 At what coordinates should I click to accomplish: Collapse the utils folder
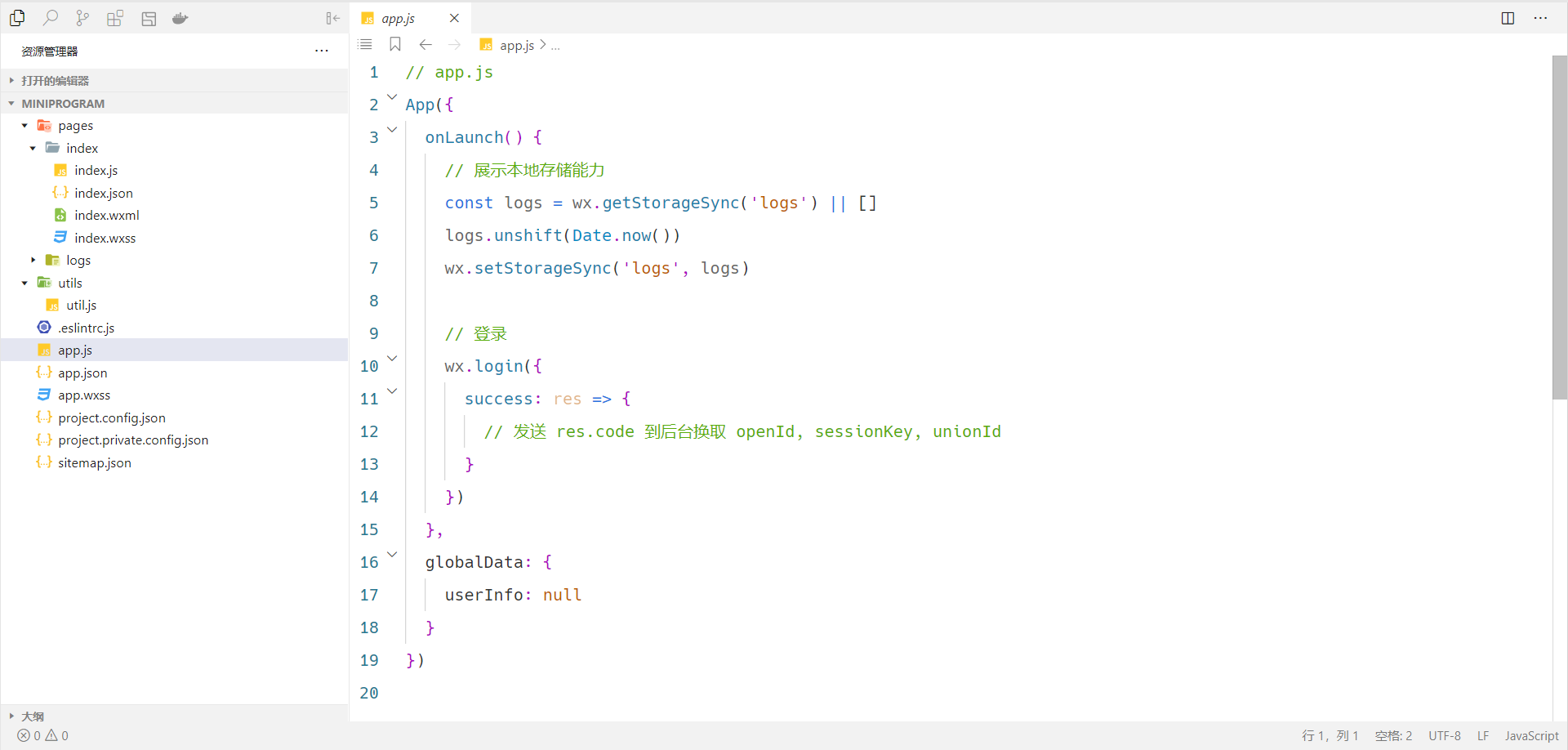click(x=24, y=283)
